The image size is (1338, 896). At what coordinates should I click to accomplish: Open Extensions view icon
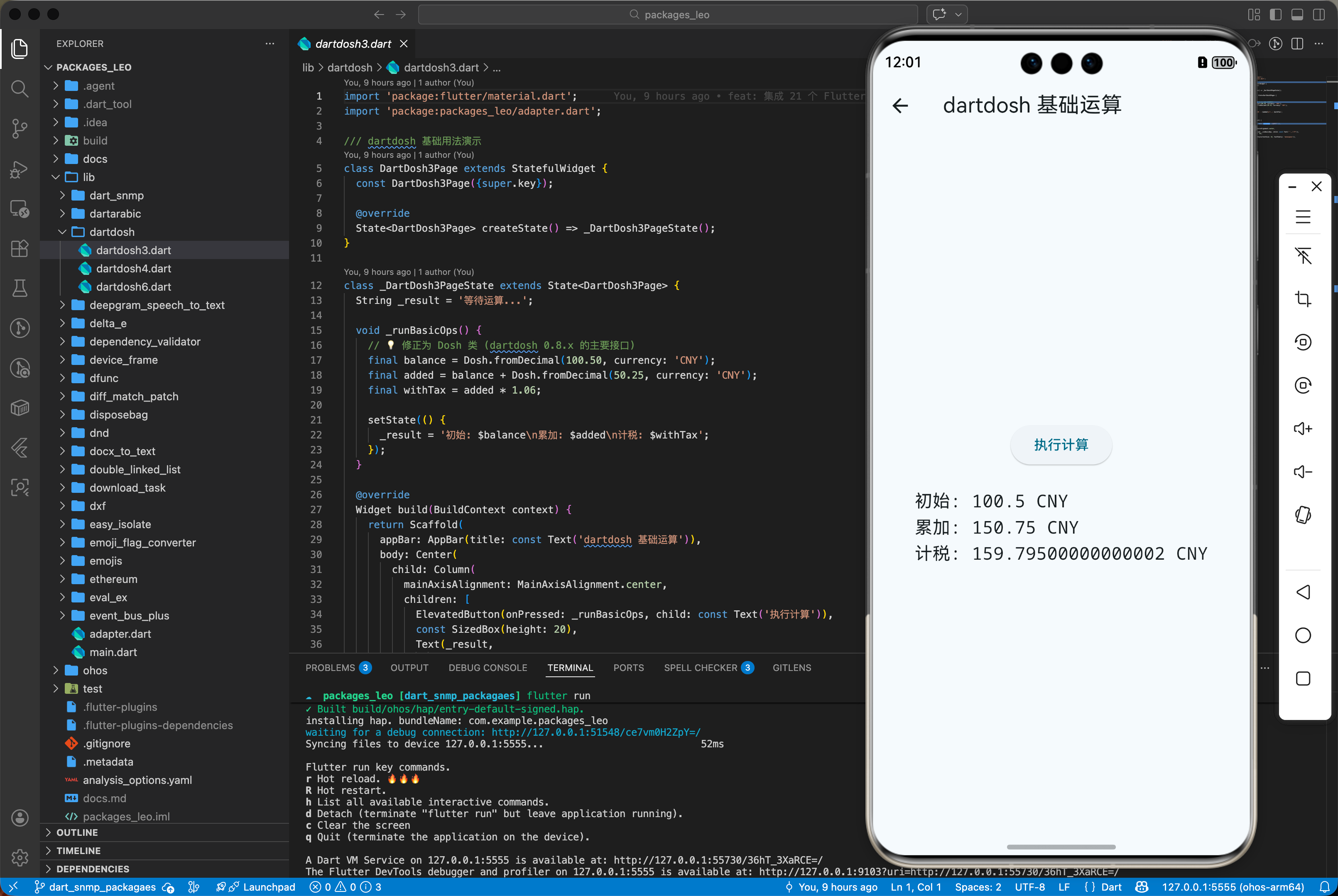pos(20,249)
